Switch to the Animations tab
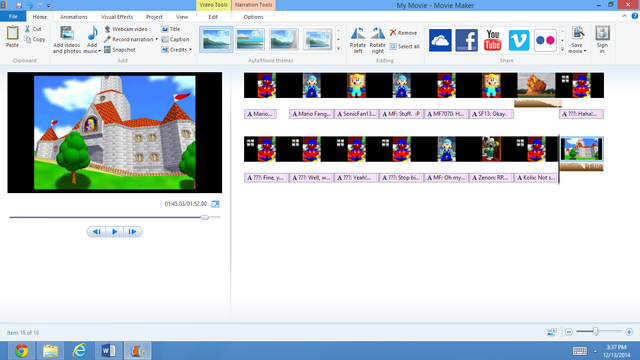Image resolution: width=640 pixels, height=360 pixels. click(x=74, y=17)
